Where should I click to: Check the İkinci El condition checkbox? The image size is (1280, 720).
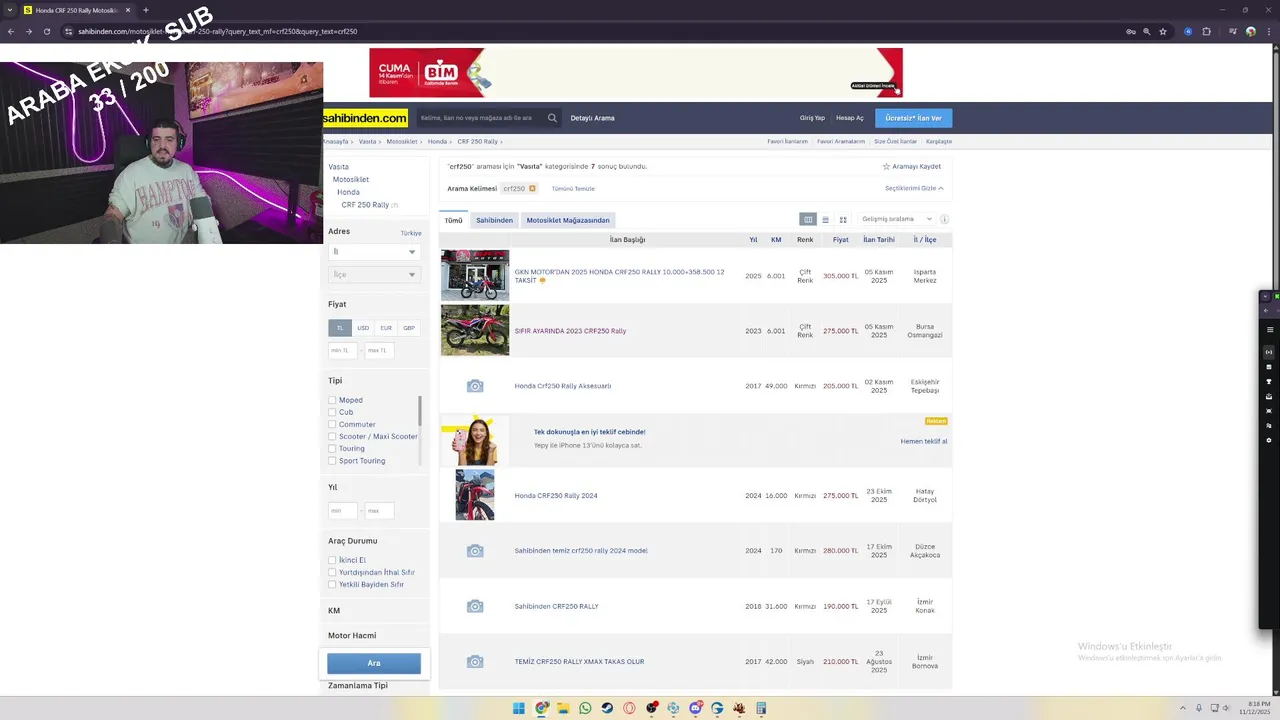pos(332,560)
